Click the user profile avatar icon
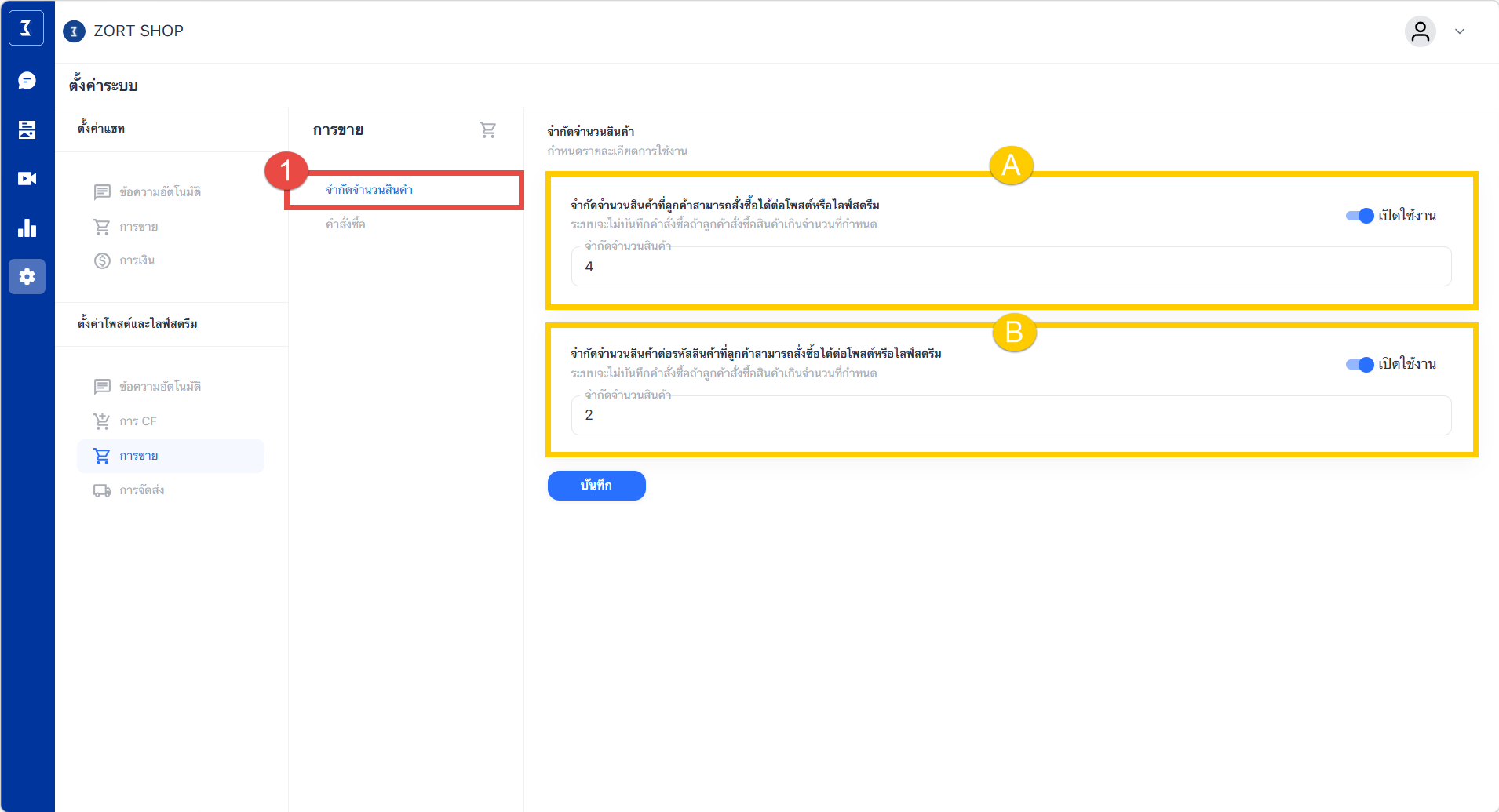The width and height of the screenshot is (1499, 812). [1420, 31]
